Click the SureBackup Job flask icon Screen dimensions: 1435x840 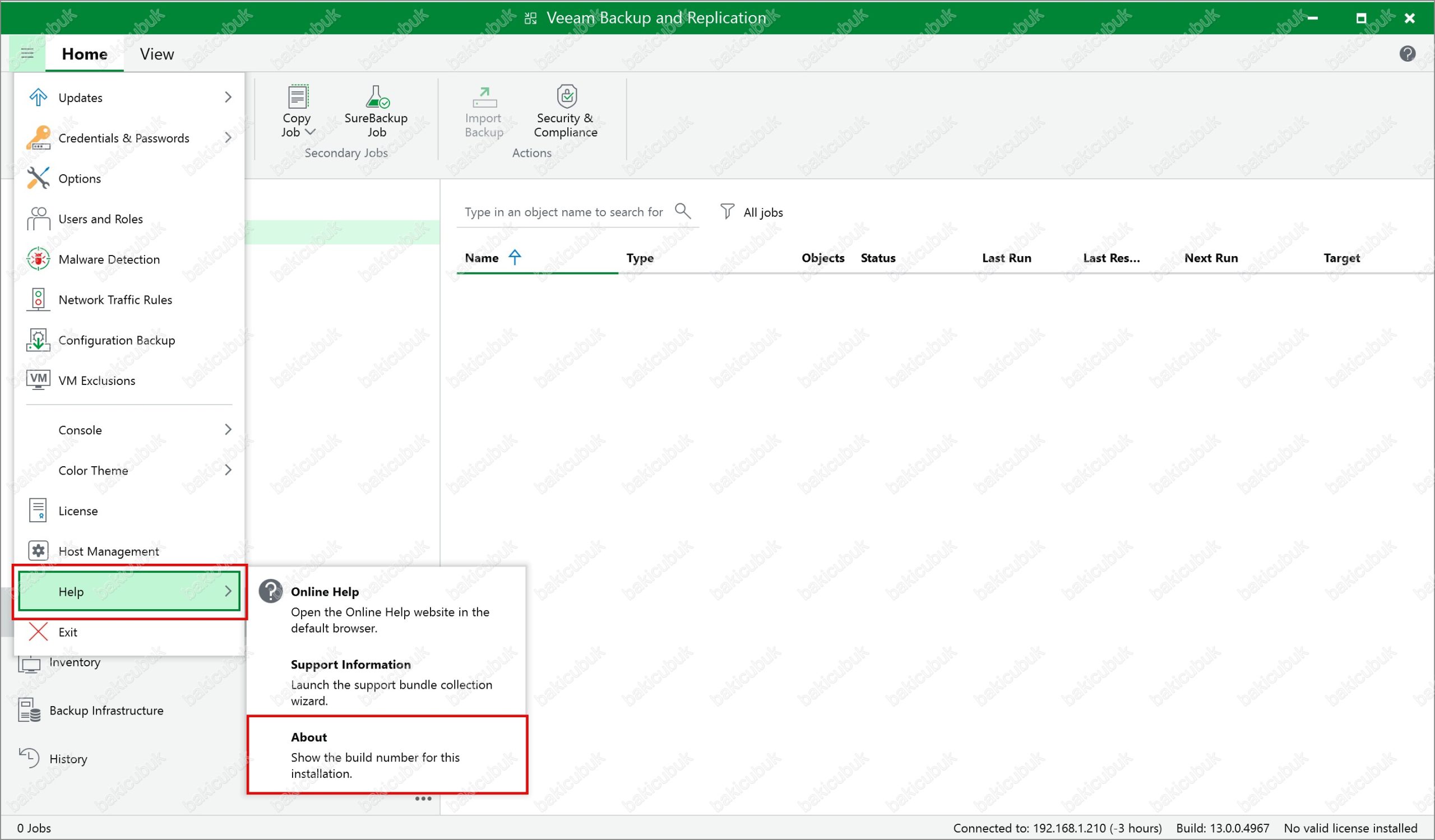coord(377,97)
